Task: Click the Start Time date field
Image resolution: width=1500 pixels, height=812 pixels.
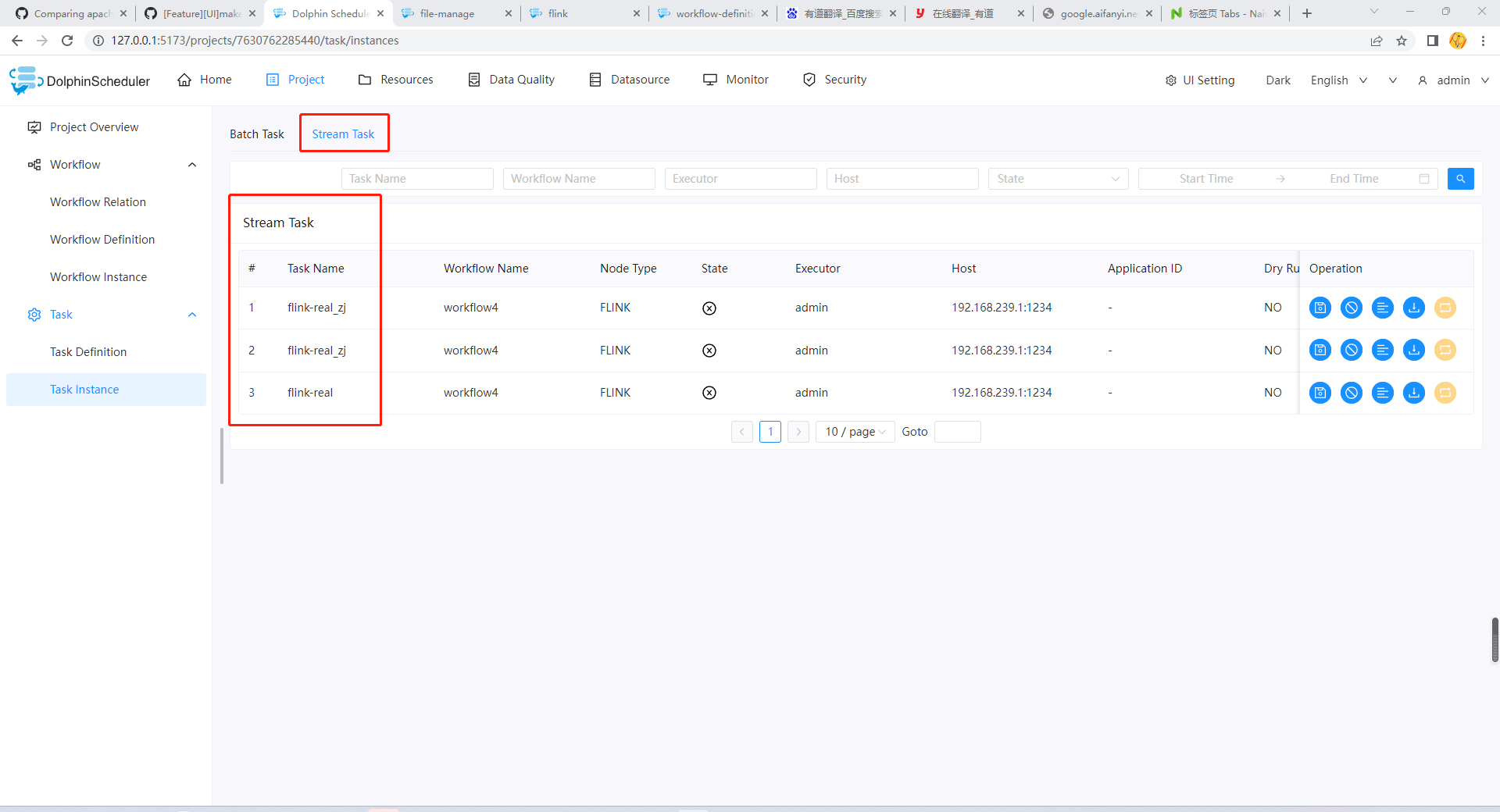Action: (1206, 179)
